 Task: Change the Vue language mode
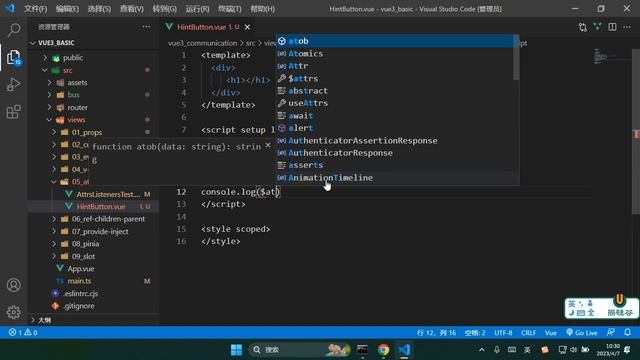click(x=551, y=333)
